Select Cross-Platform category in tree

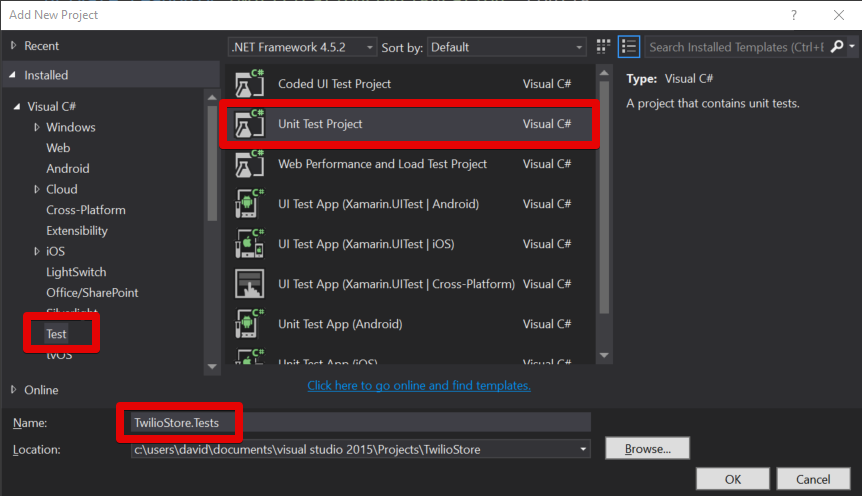(x=86, y=210)
